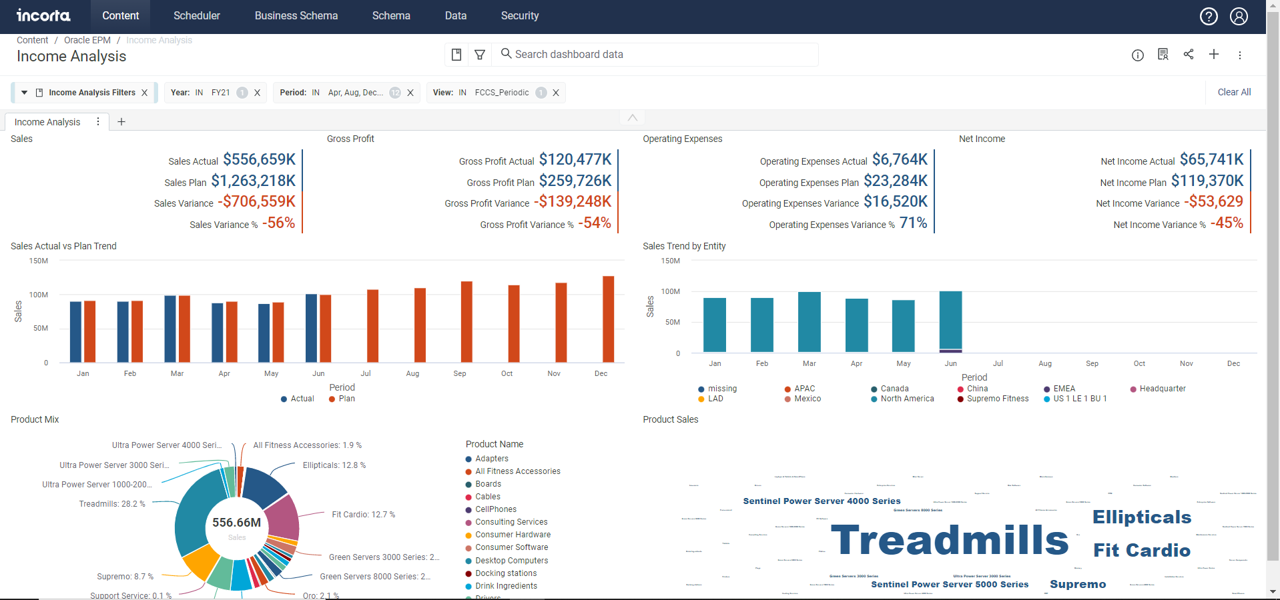Click Operating Expenses Variance 16,520K value

point(896,201)
